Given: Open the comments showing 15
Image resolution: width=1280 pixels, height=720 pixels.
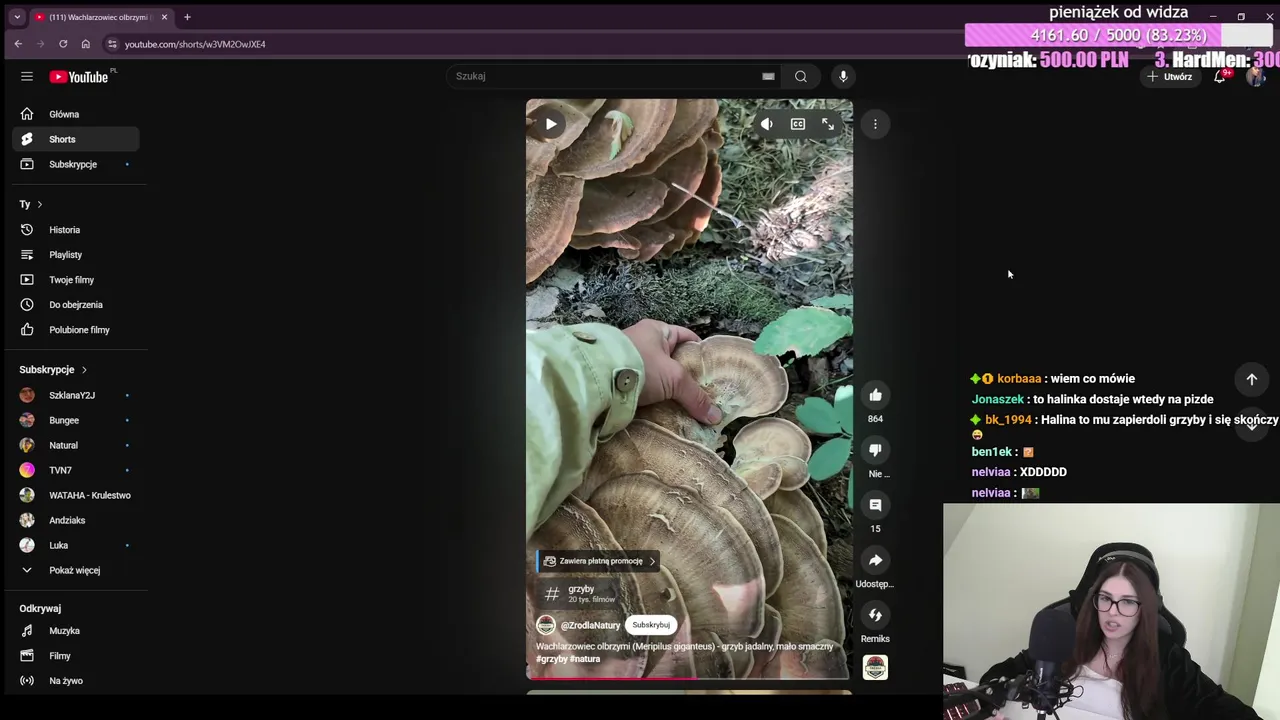Looking at the screenshot, I should (875, 505).
